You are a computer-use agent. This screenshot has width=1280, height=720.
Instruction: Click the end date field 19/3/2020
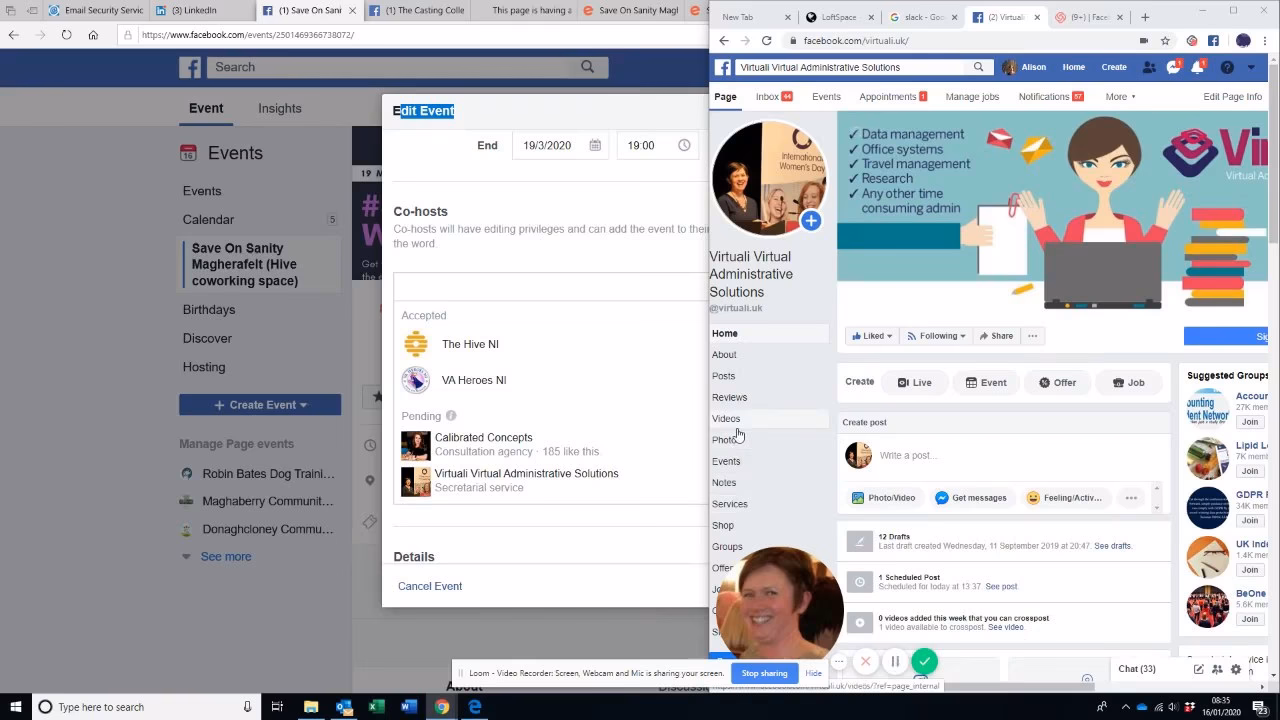click(x=560, y=145)
